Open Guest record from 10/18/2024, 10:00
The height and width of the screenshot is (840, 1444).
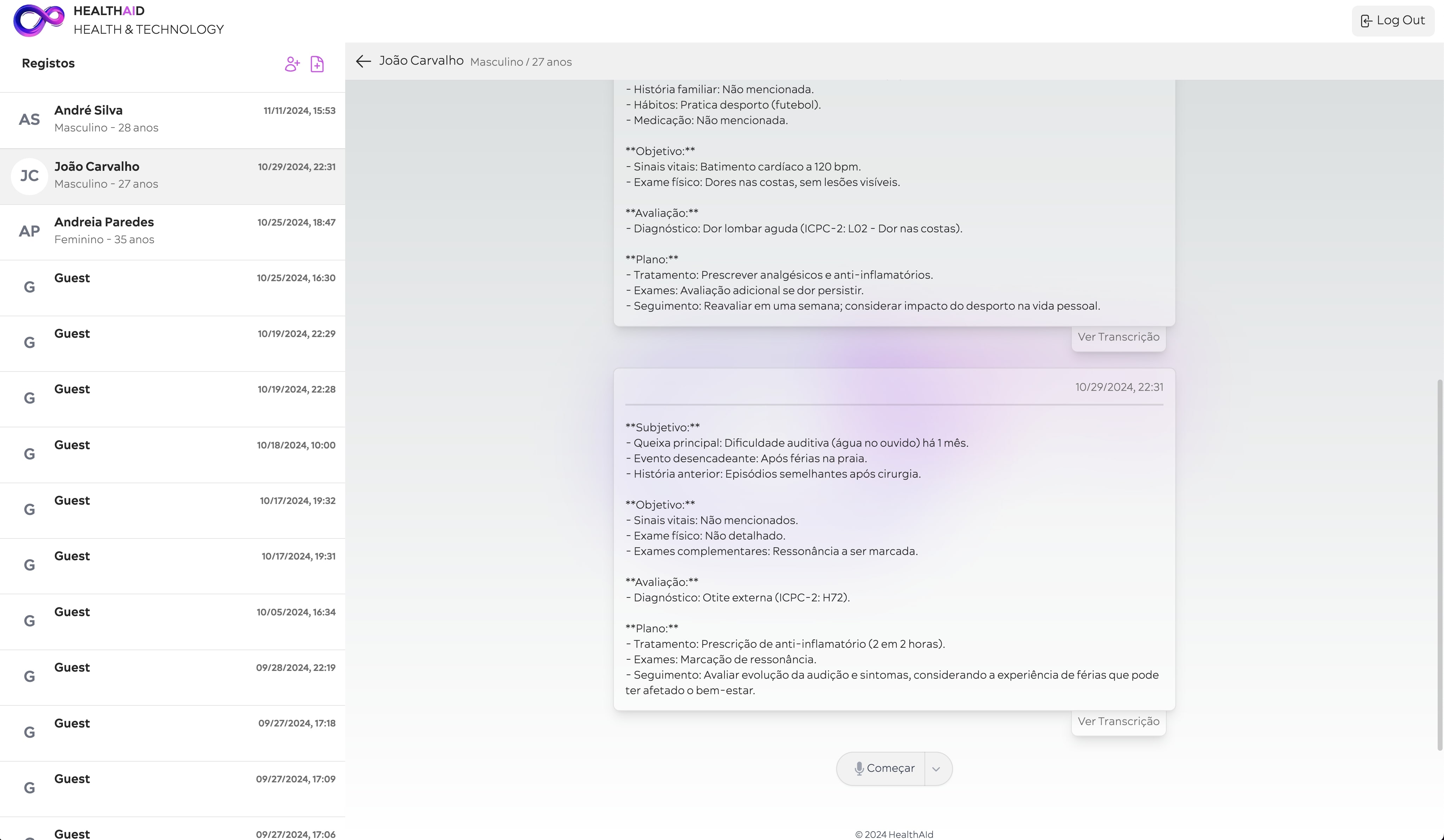pyautogui.click(x=172, y=454)
